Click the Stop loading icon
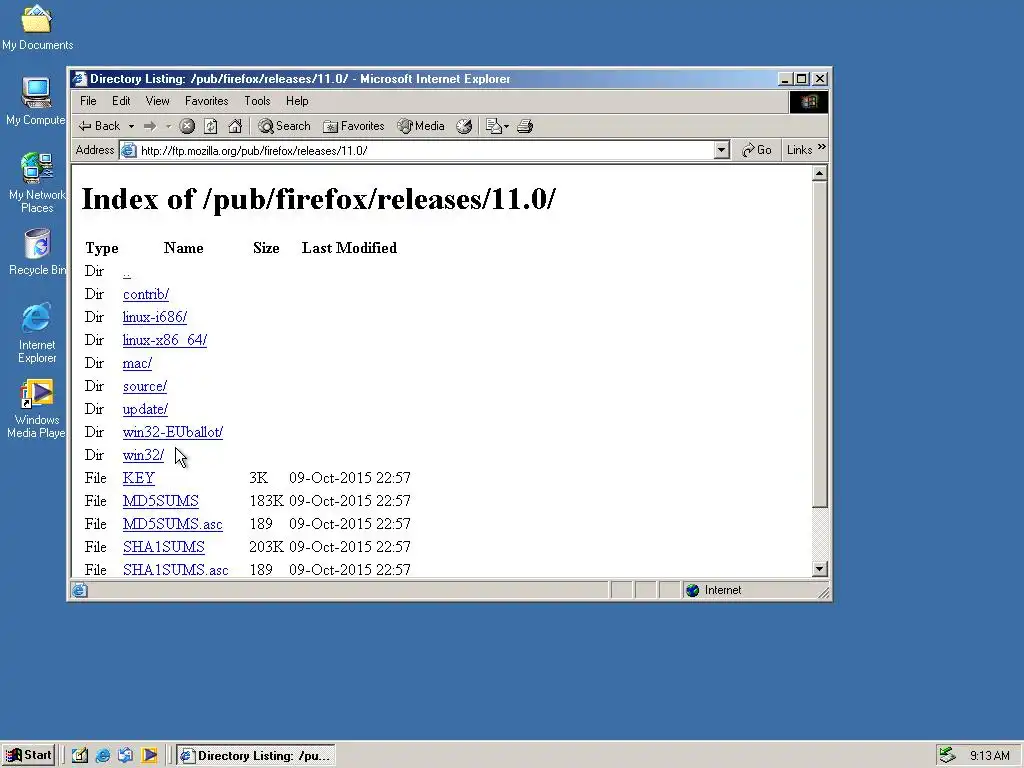 point(187,126)
